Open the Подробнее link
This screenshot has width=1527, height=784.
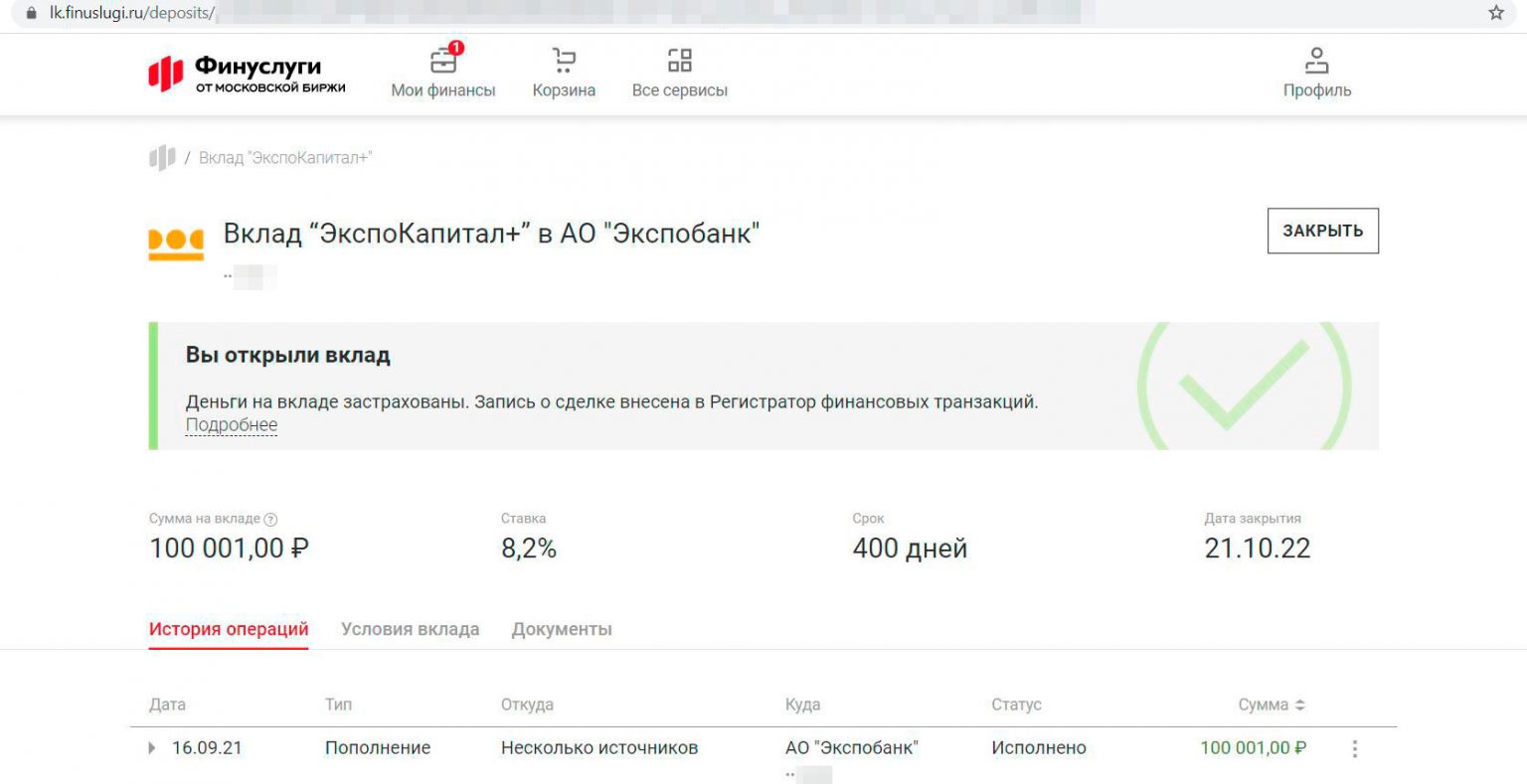tap(232, 425)
